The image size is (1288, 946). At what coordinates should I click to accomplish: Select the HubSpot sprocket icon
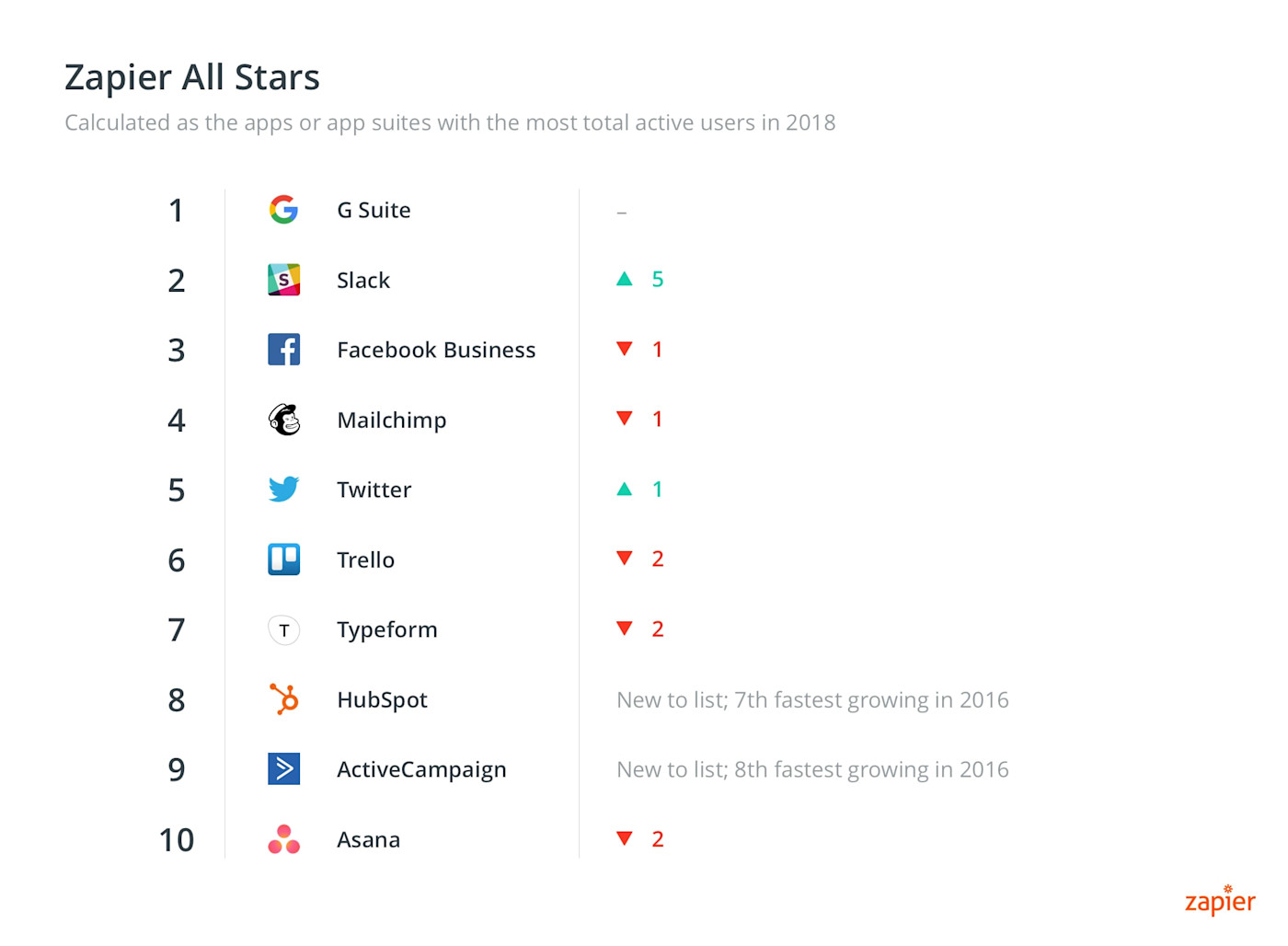[283, 699]
